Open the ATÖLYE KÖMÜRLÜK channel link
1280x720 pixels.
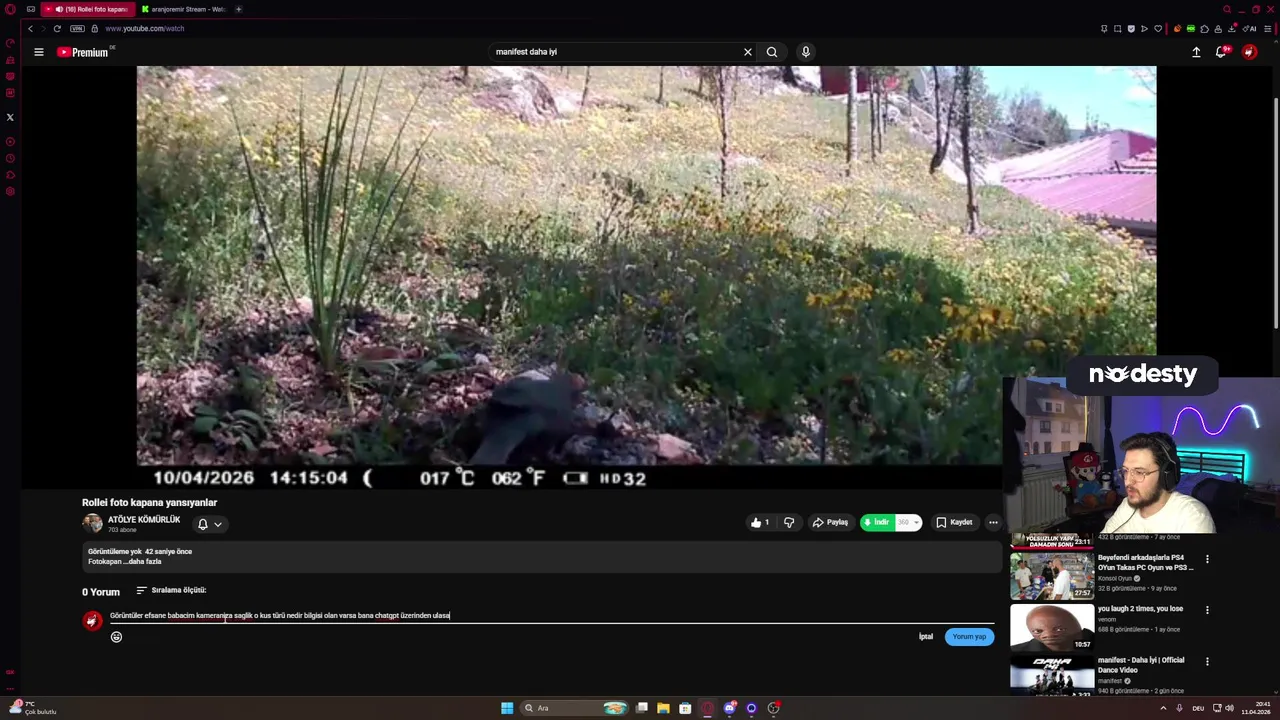(144, 520)
